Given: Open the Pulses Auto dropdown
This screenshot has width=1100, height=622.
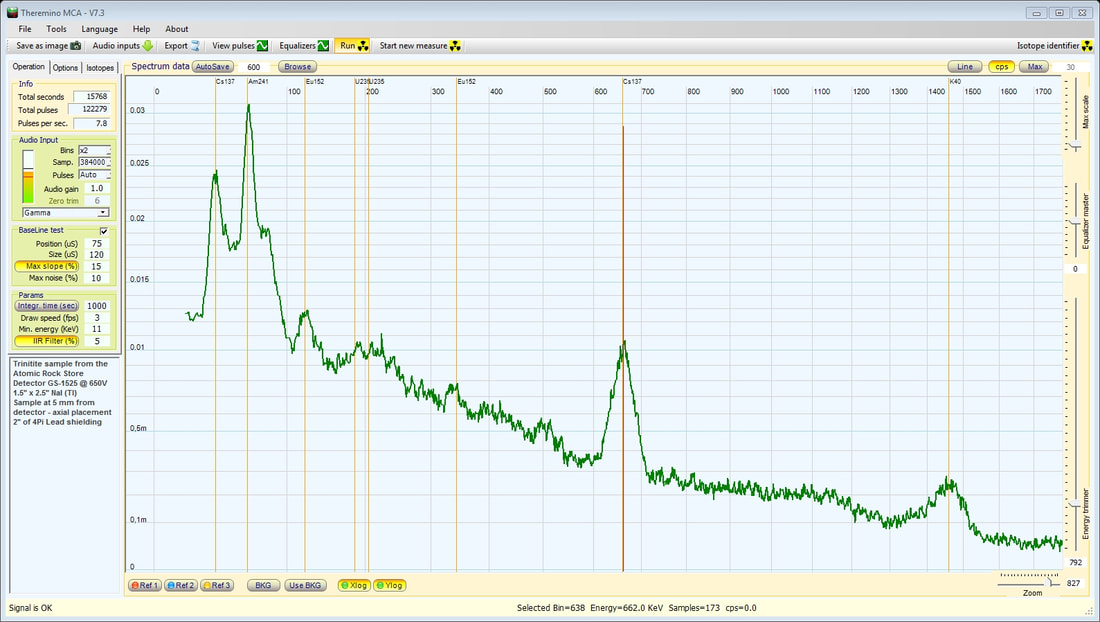Looking at the screenshot, I should [x=94, y=175].
